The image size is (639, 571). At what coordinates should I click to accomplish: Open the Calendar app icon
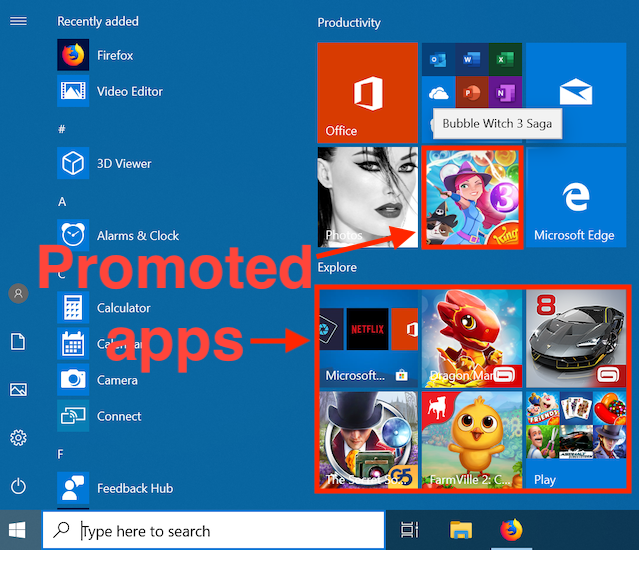pyautogui.click(x=73, y=344)
